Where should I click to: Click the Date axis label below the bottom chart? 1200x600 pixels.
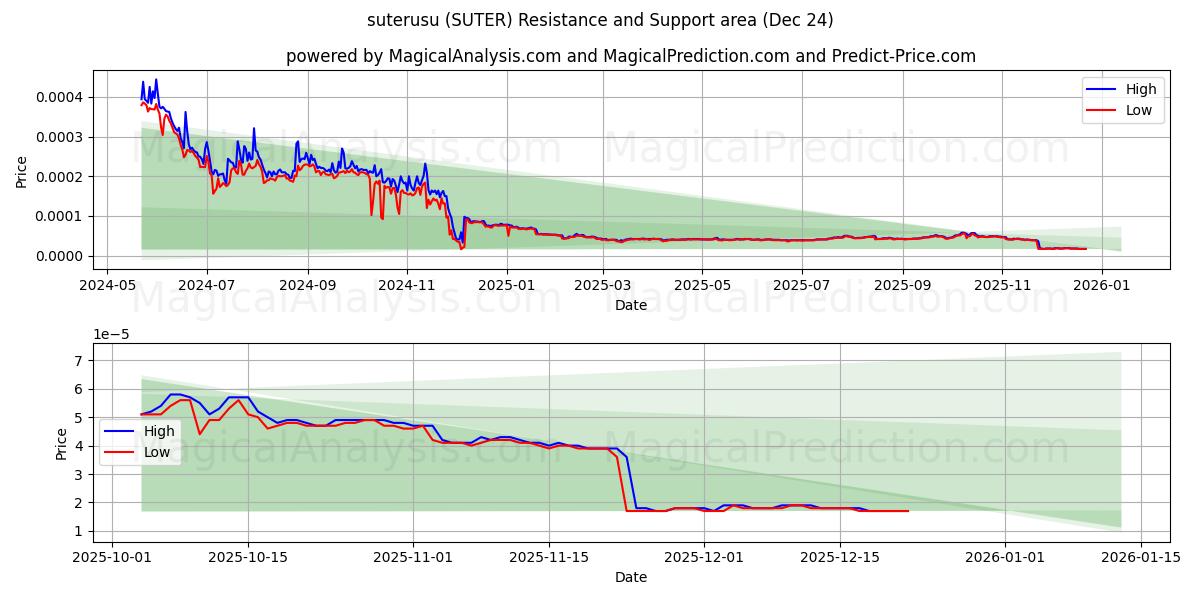pos(634,577)
